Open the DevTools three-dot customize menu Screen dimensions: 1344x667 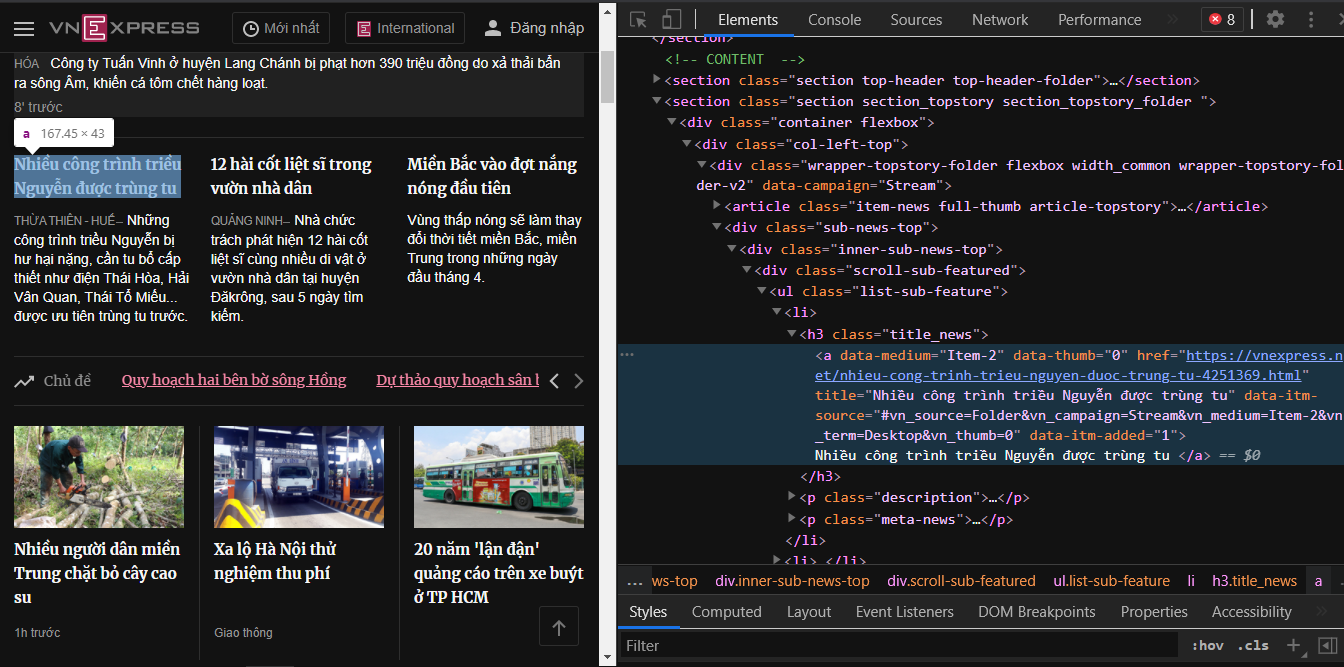pyautogui.click(x=1311, y=19)
